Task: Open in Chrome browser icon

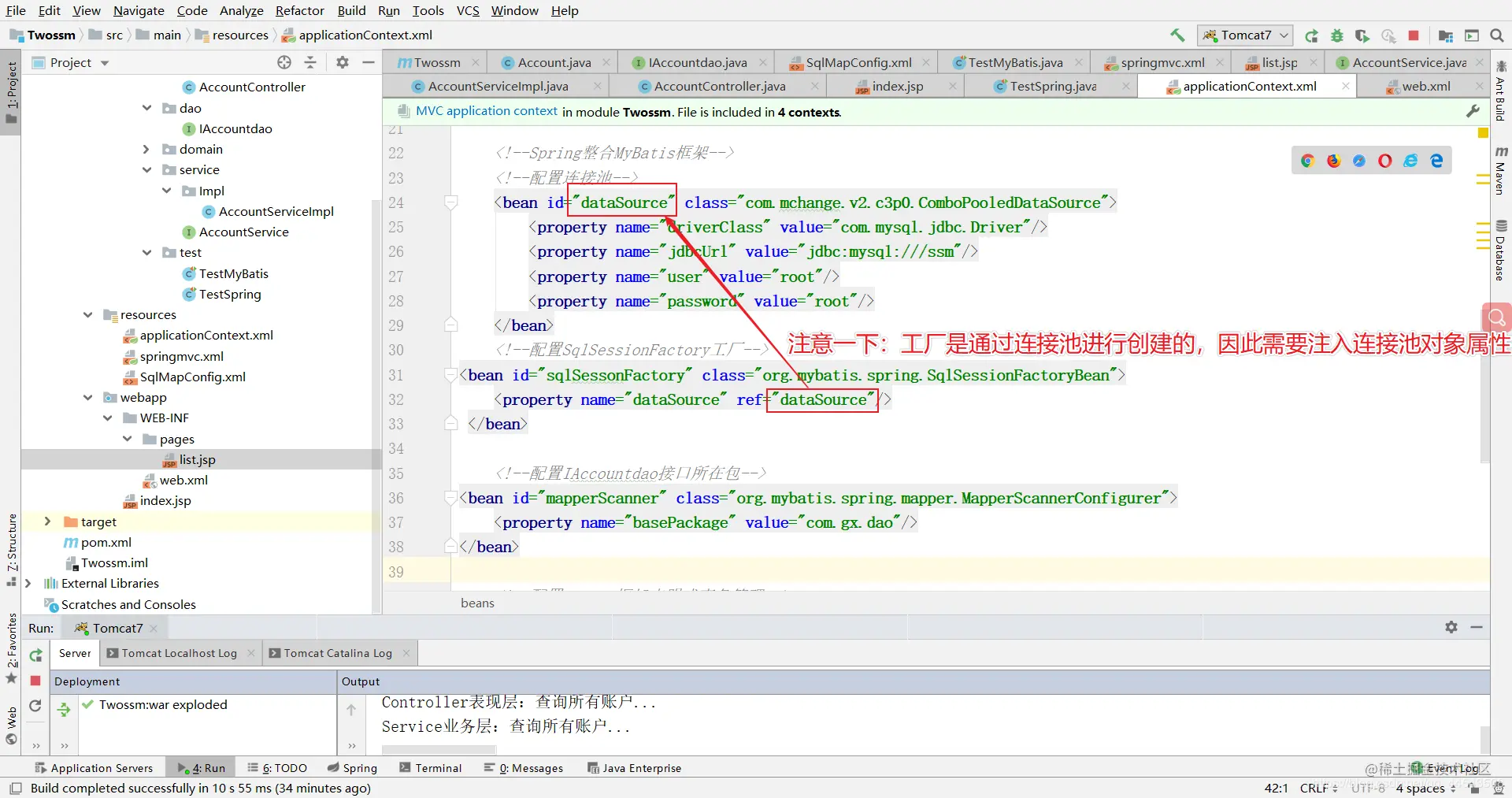Action: pyautogui.click(x=1308, y=161)
